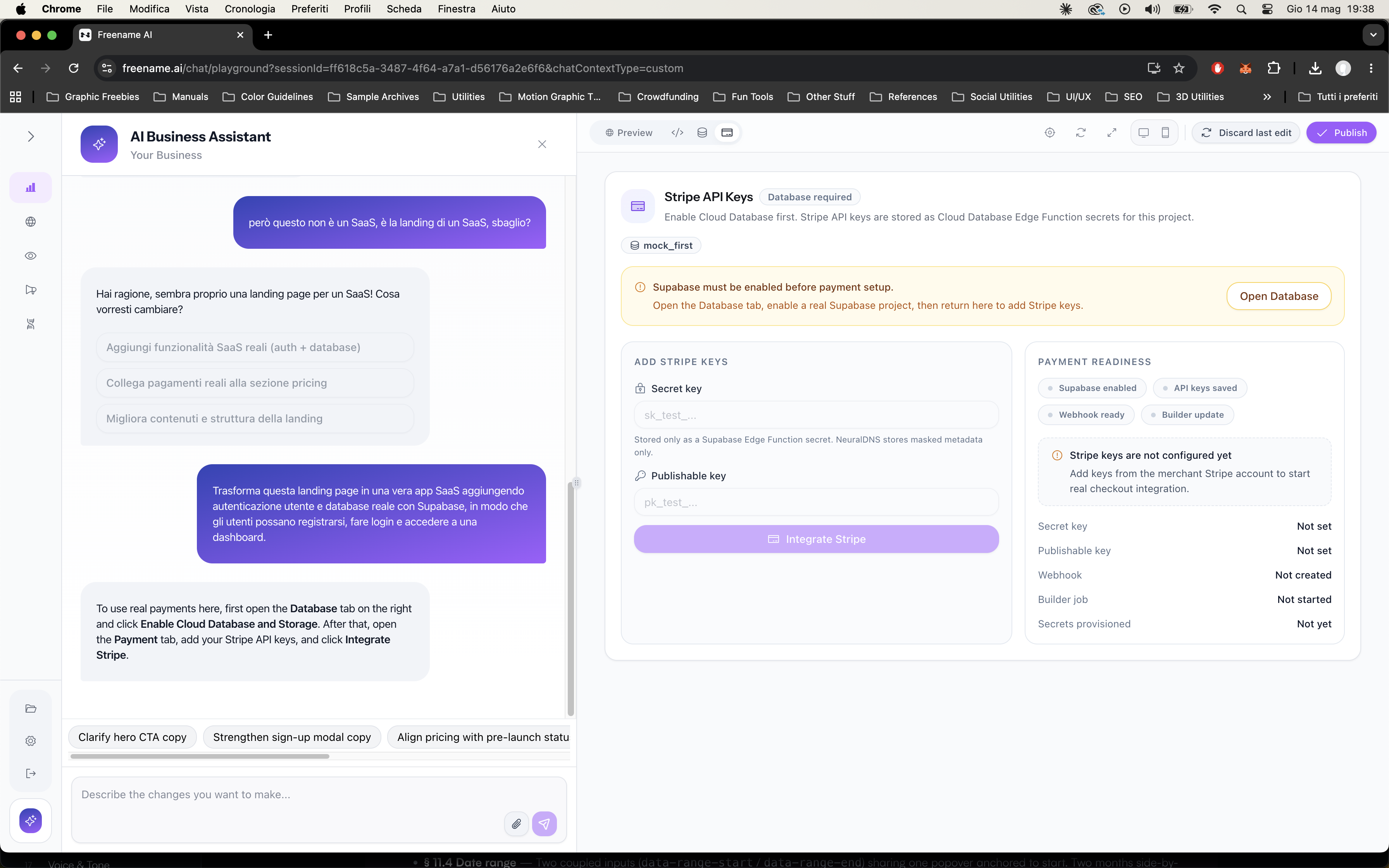
Task: Show more bookmarks chevron
Action: coord(1267,97)
